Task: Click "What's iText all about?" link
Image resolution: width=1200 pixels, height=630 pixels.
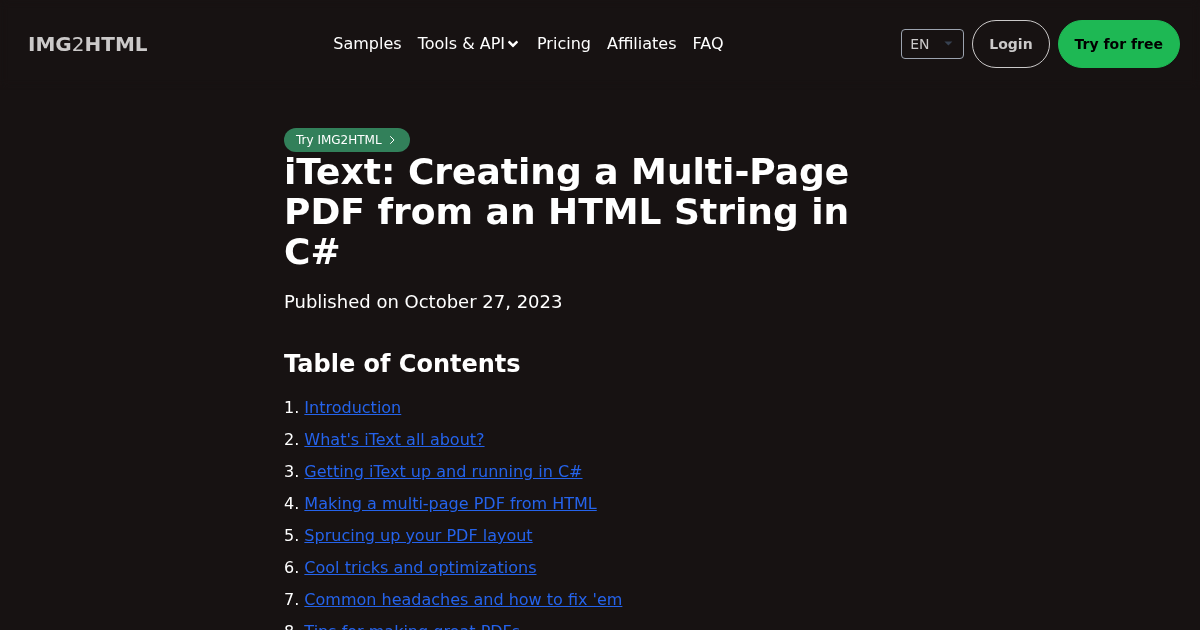Action: [x=394, y=439]
